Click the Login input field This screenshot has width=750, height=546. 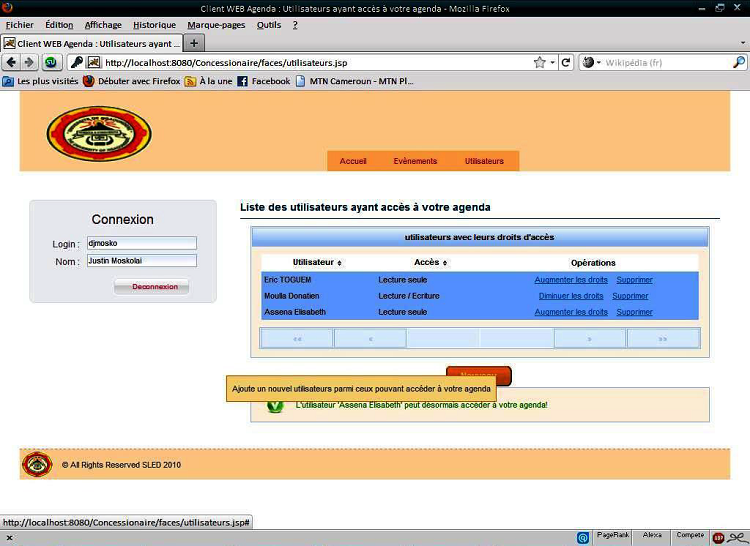pos(141,243)
